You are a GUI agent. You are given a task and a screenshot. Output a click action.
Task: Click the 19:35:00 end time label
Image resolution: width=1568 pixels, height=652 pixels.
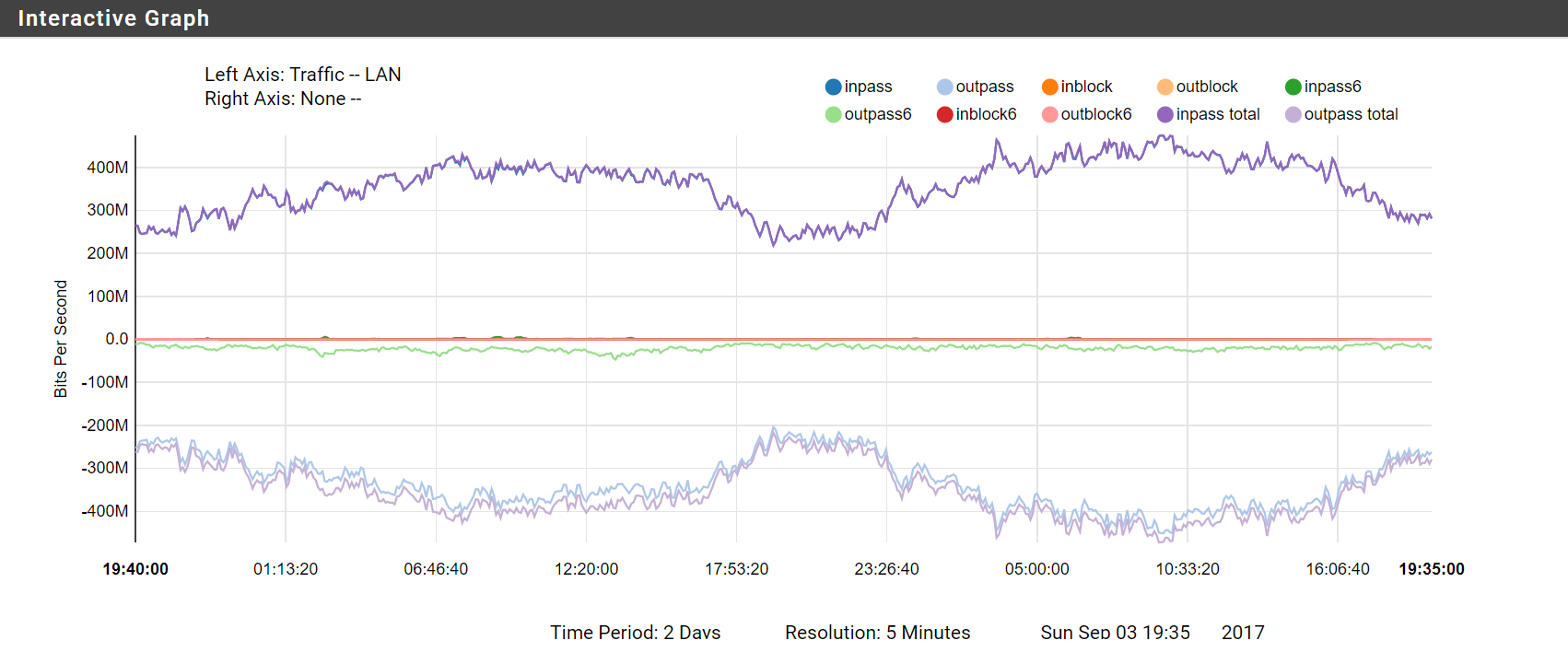point(1432,569)
